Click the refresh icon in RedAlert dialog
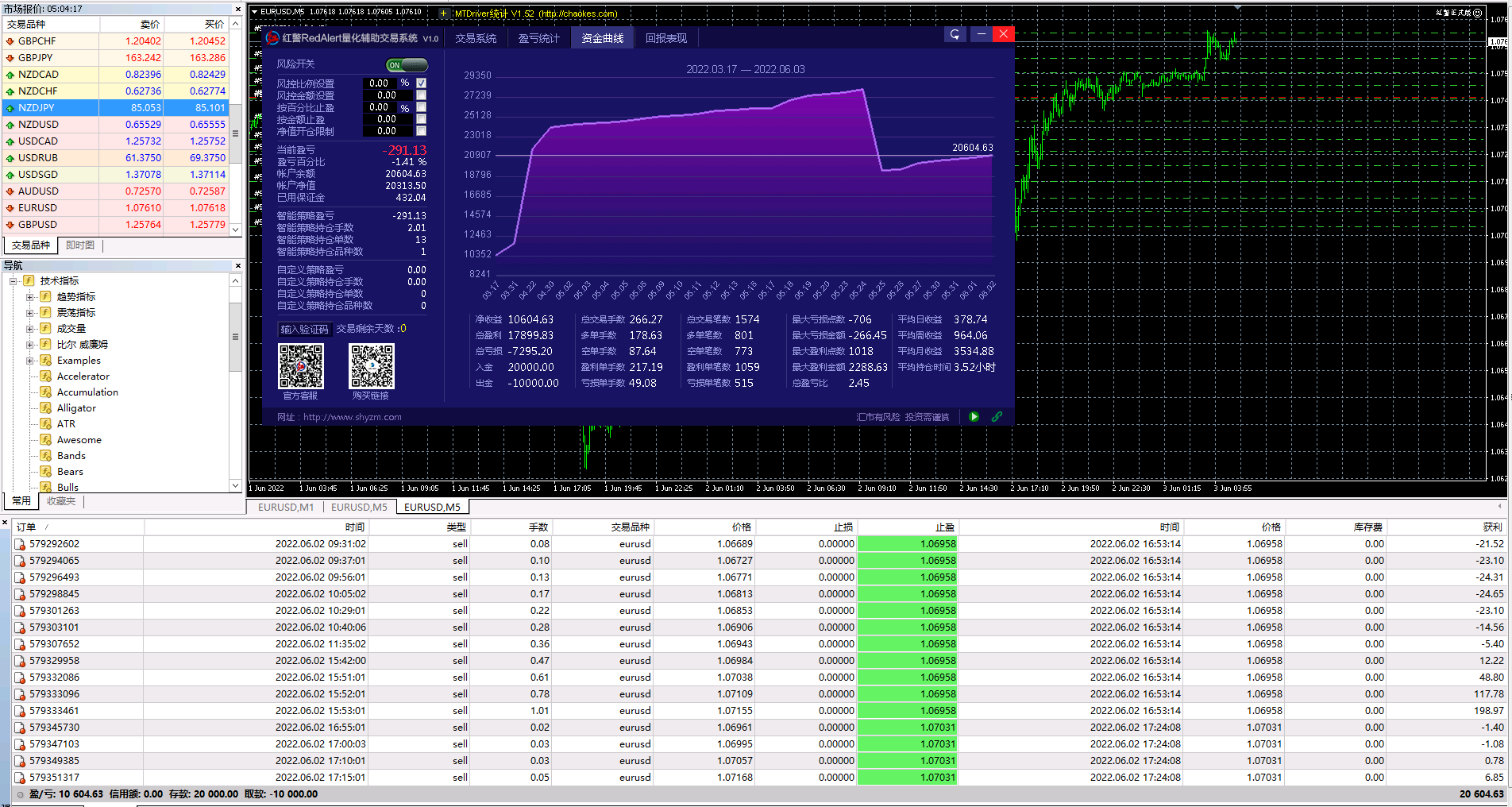The width and height of the screenshot is (1512, 807). [x=955, y=34]
